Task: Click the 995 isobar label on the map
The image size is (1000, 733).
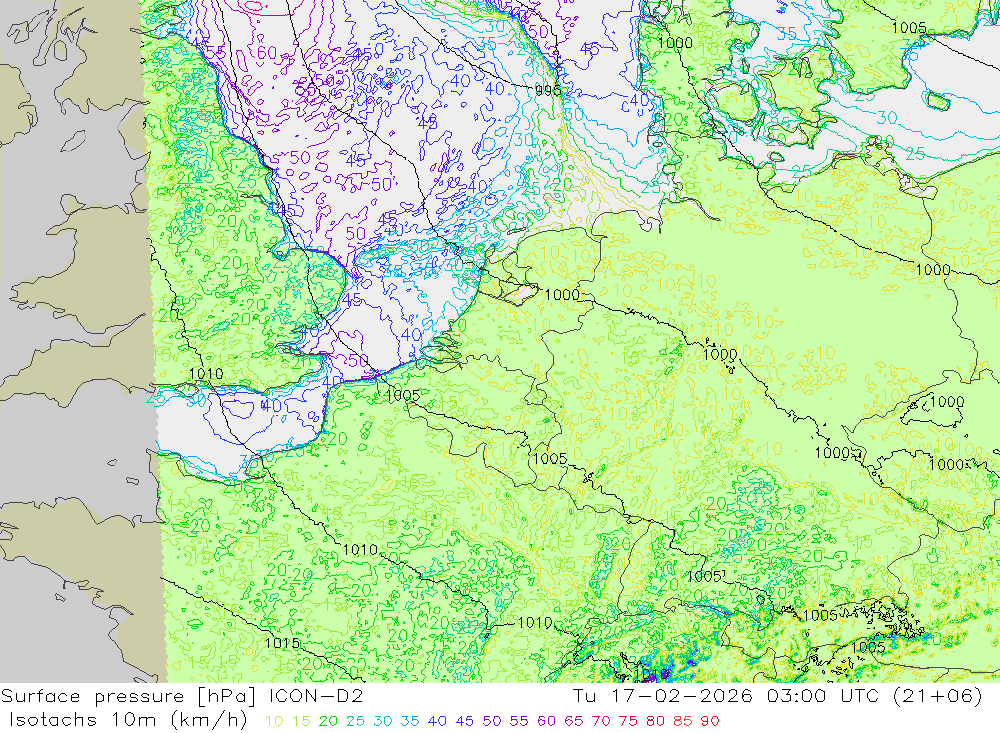Action: click(548, 91)
